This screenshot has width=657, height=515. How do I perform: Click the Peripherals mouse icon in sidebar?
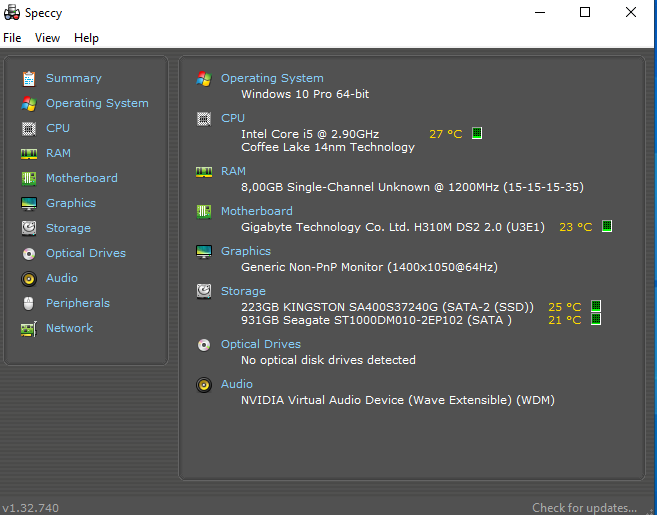(28, 303)
